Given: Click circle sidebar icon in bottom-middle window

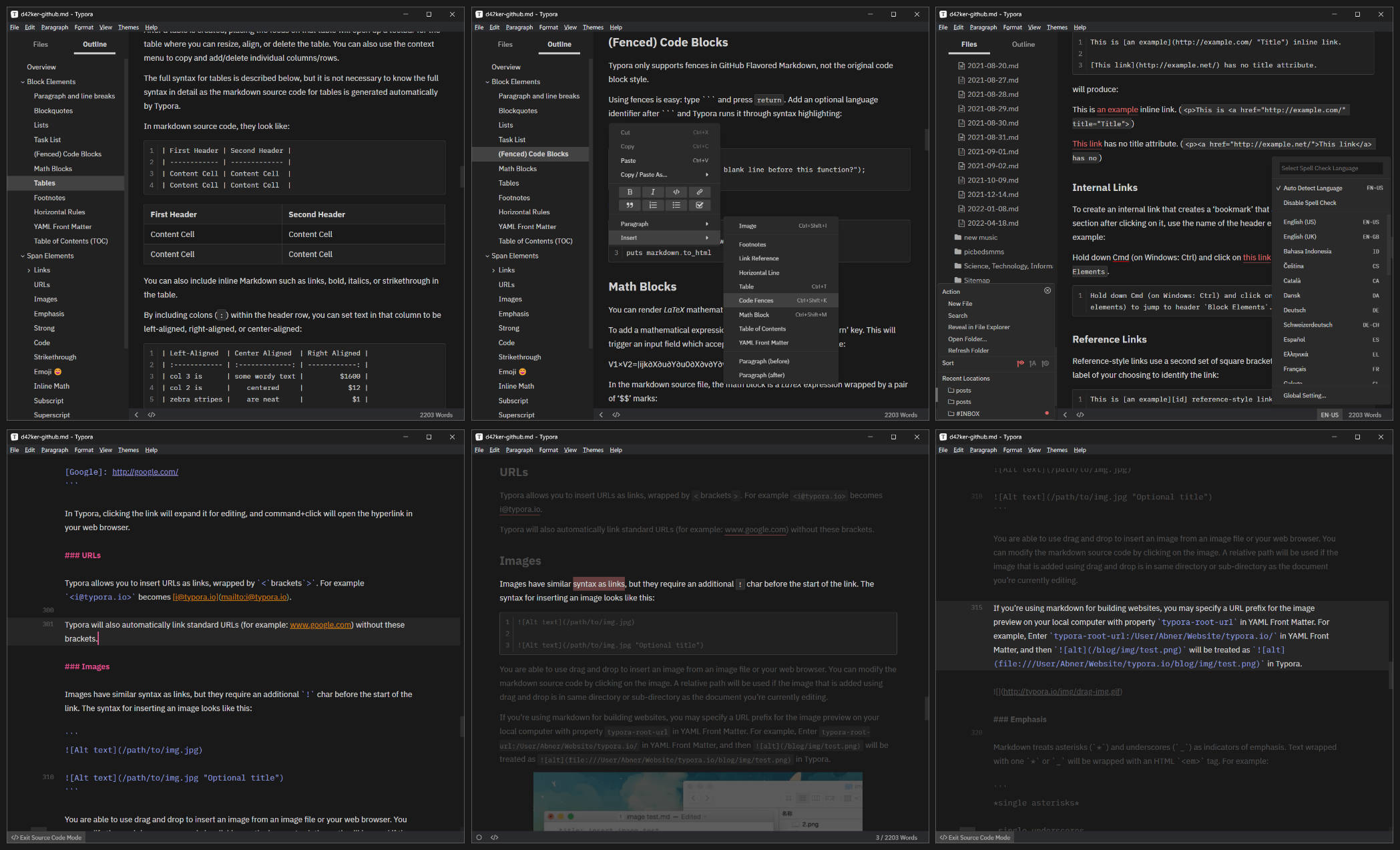Looking at the screenshot, I should pyautogui.click(x=479, y=837).
